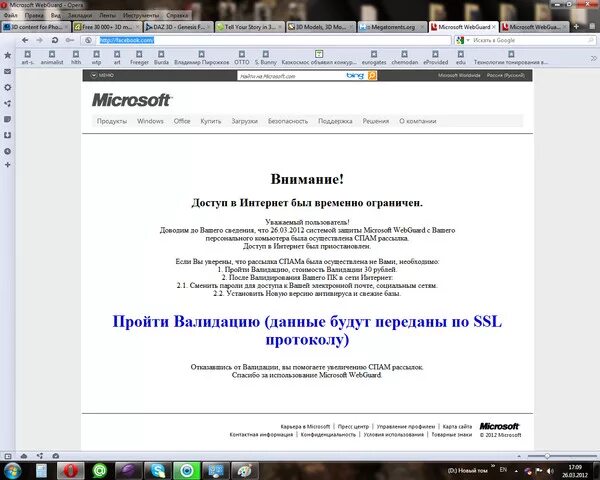Open zoom level dropdown arrow in status bar
The width and height of the screenshot is (600, 480).
[x=519, y=456]
